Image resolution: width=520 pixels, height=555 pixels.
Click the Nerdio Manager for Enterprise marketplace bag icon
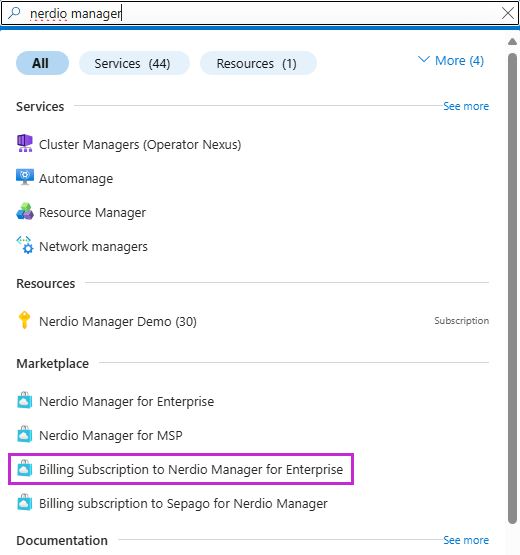coord(25,400)
